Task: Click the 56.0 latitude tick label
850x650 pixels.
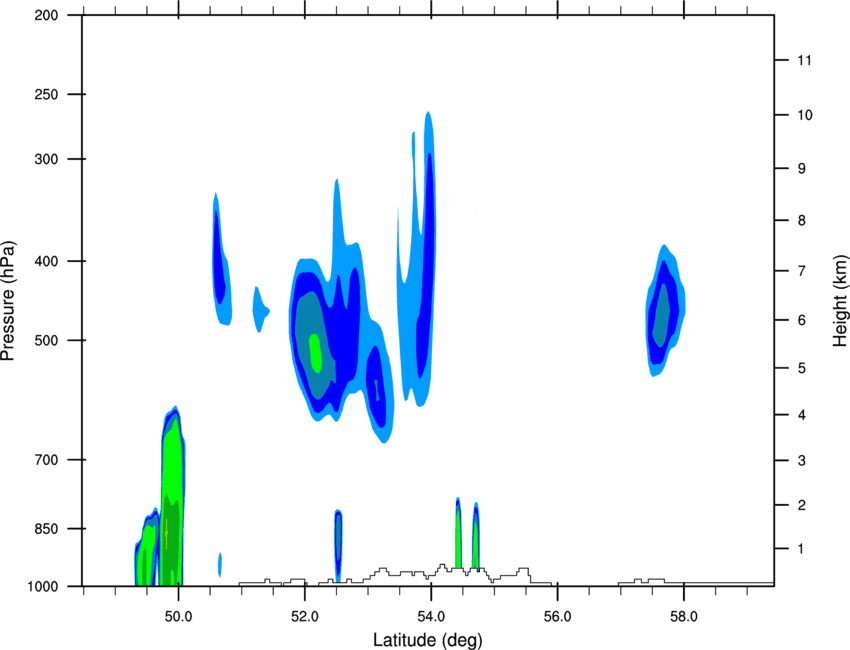Action: click(x=557, y=617)
